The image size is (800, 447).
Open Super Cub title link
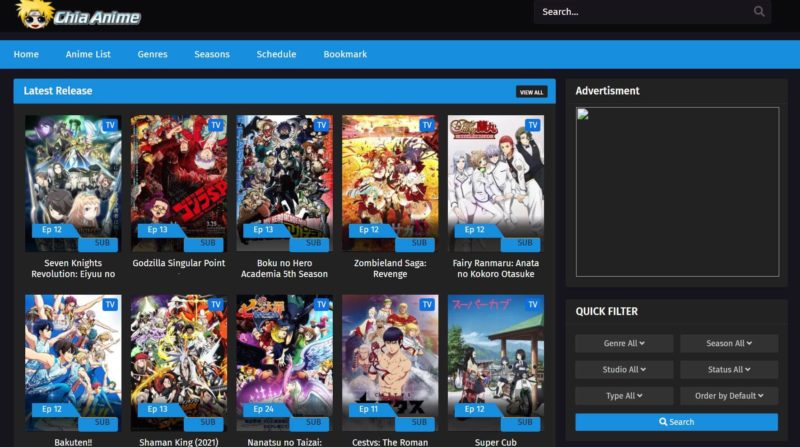tap(495, 442)
